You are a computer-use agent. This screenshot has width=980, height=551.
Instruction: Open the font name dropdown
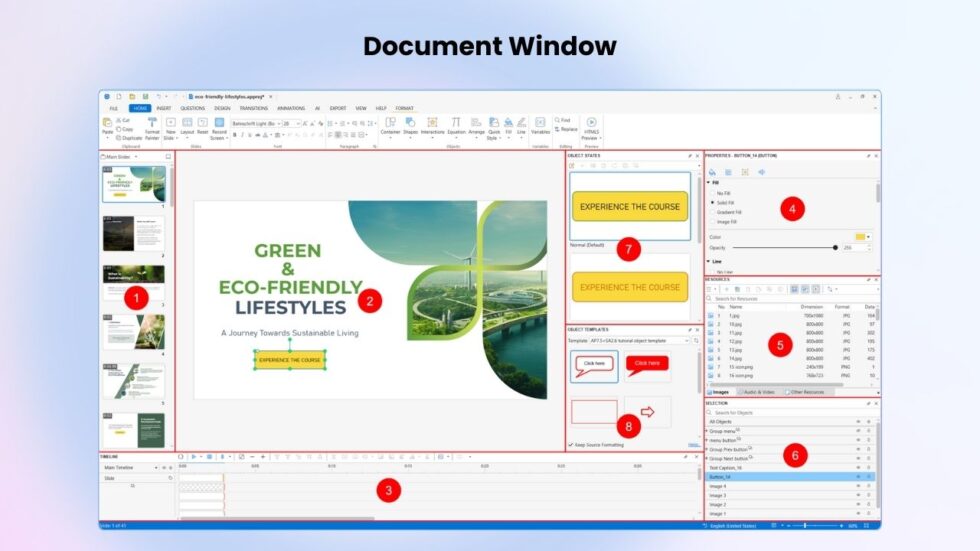pos(278,124)
